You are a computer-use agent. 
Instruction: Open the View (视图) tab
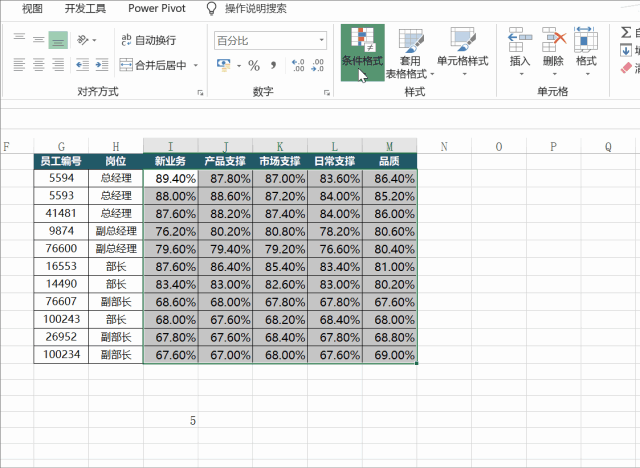click(x=33, y=8)
